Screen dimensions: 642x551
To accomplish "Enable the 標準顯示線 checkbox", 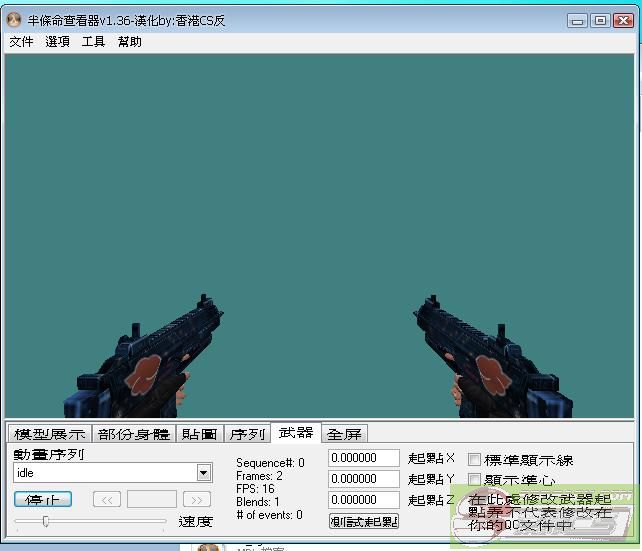I will click(x=475, y=460).
